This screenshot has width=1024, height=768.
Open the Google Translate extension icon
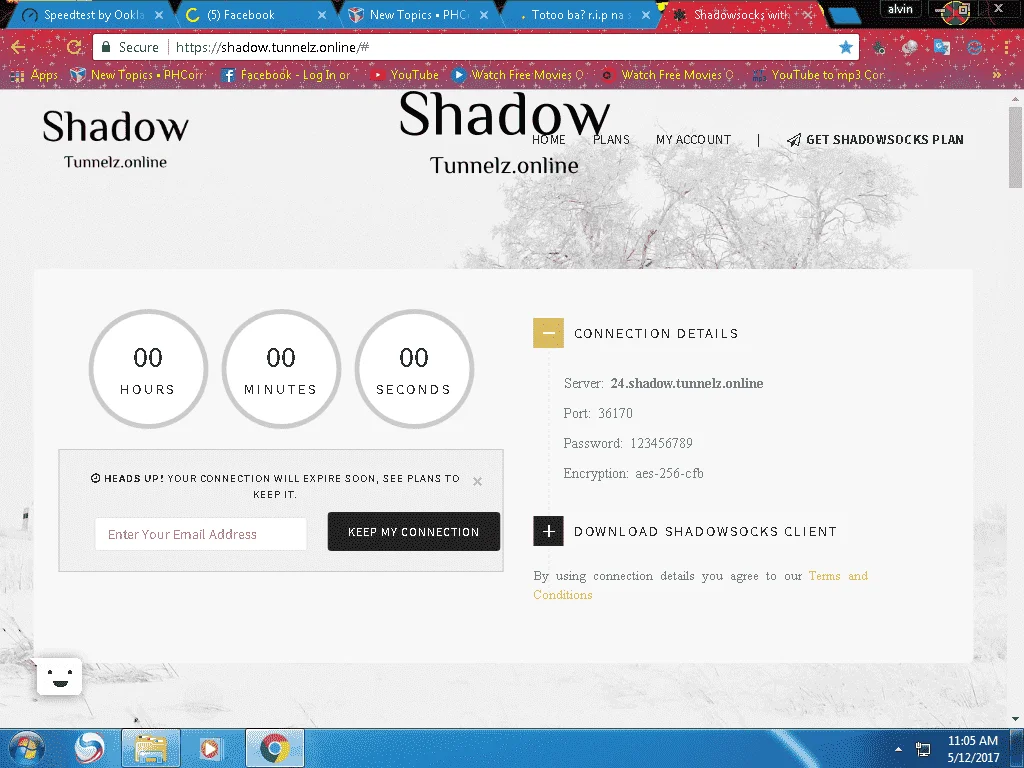pos(942,47)
